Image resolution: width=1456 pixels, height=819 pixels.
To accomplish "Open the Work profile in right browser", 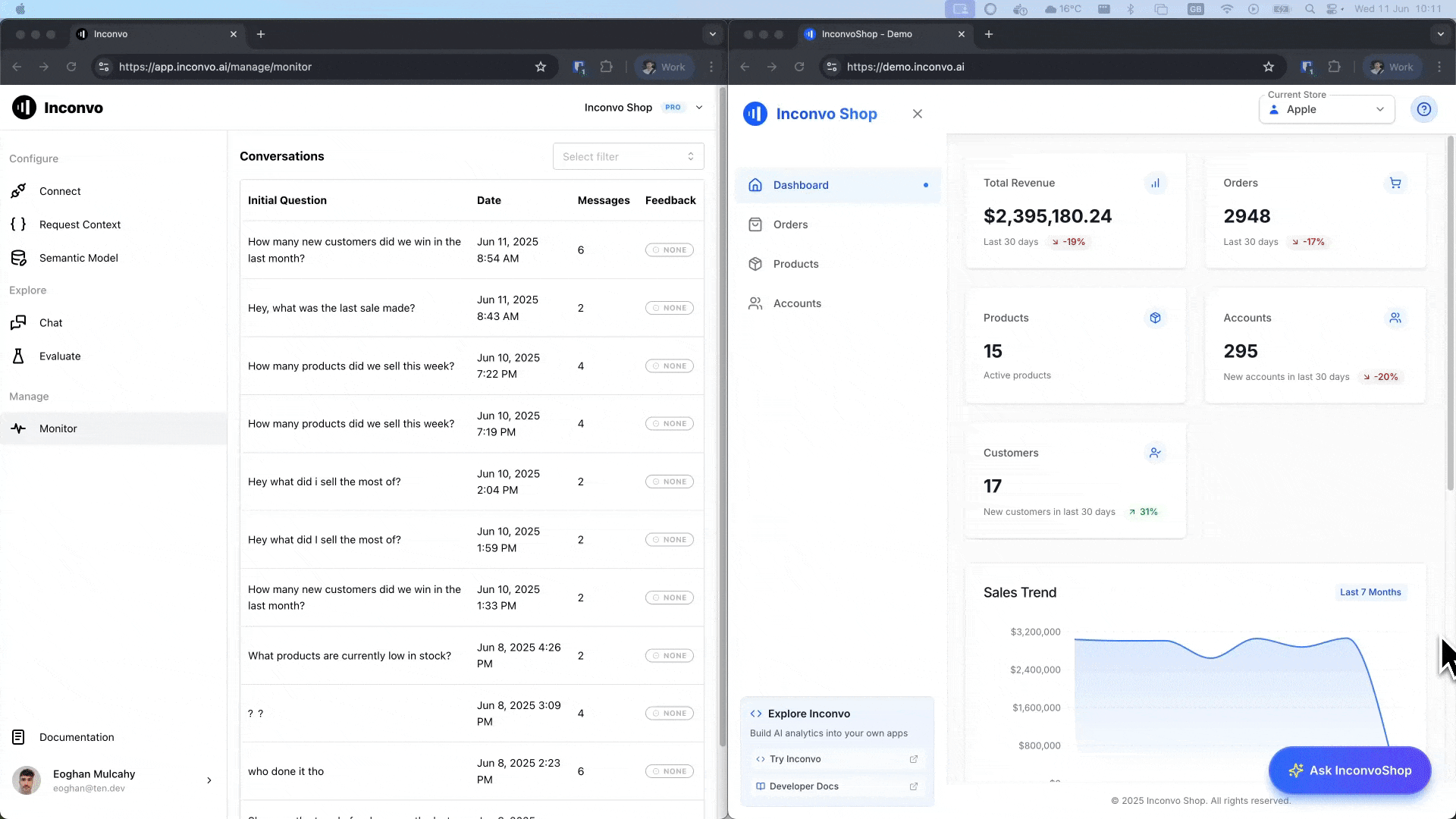I will tap(1392, 67).
